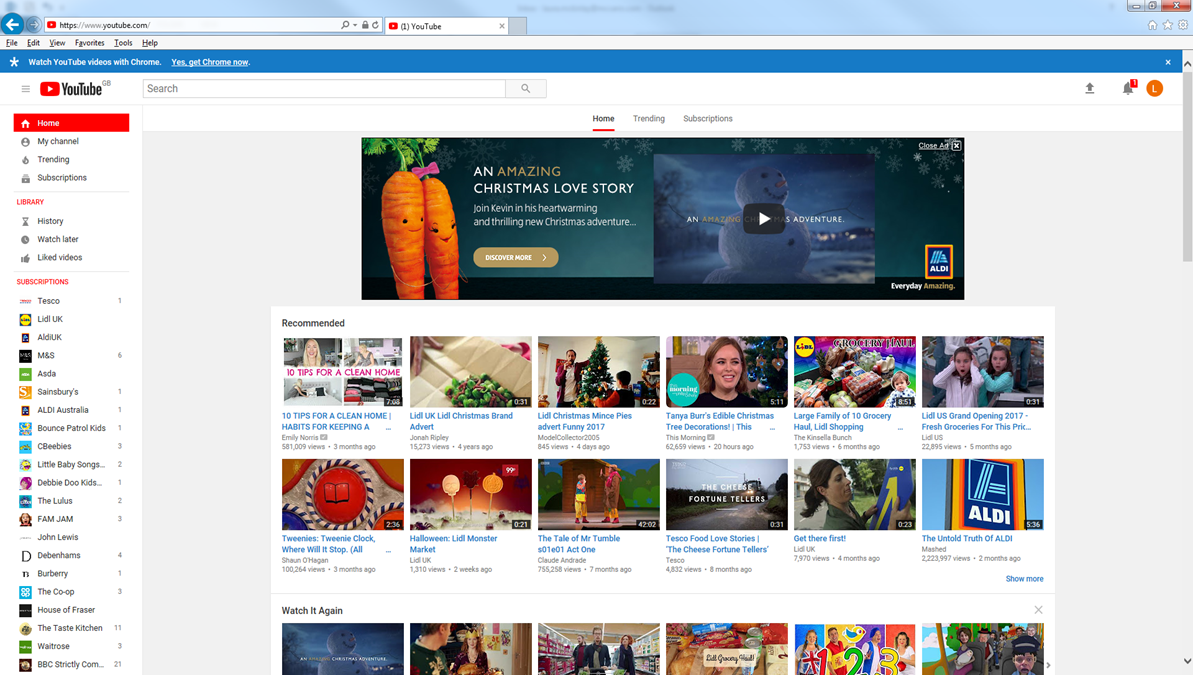
Task: Open the Tools menu
Action: point(123,43)
